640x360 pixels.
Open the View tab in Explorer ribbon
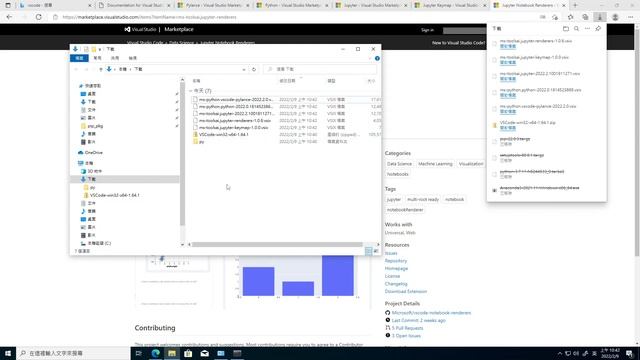pyautogui.click(x=133, y=58)
